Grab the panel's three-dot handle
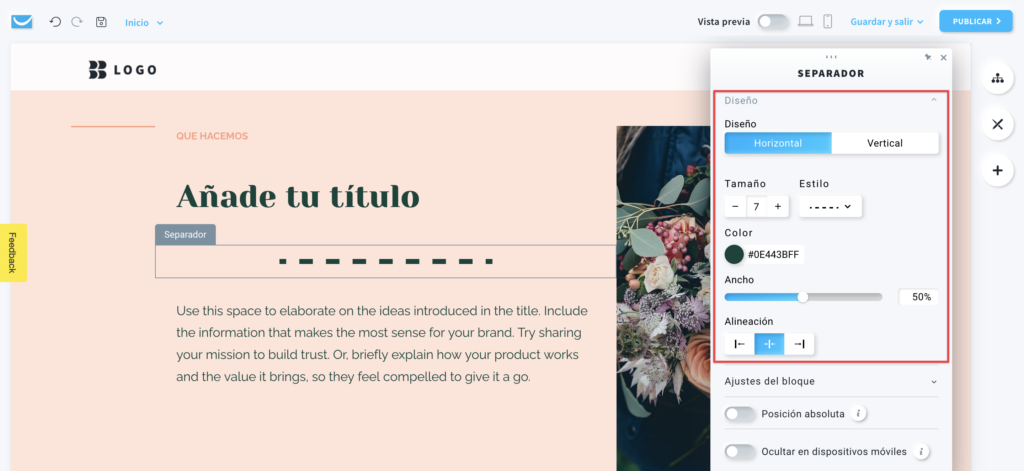1024x471 pixels. 831,57
